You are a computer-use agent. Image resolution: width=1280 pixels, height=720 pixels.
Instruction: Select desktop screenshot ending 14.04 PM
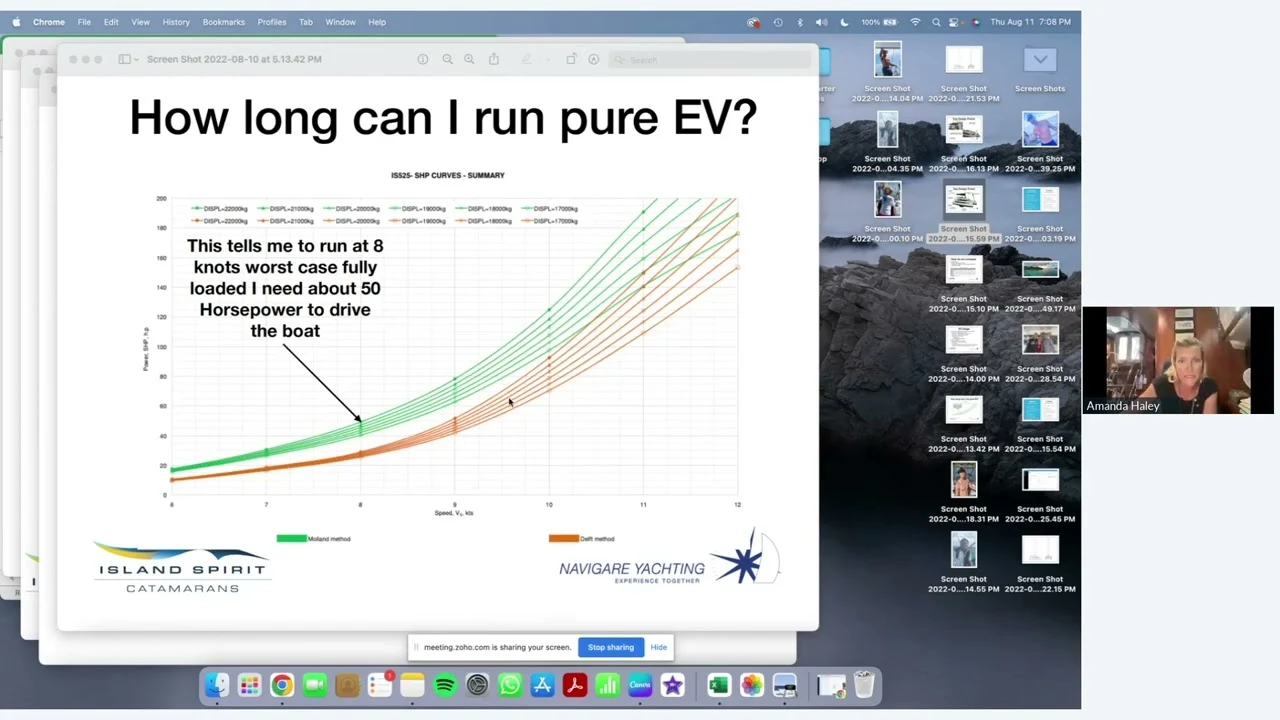(887, 73)
